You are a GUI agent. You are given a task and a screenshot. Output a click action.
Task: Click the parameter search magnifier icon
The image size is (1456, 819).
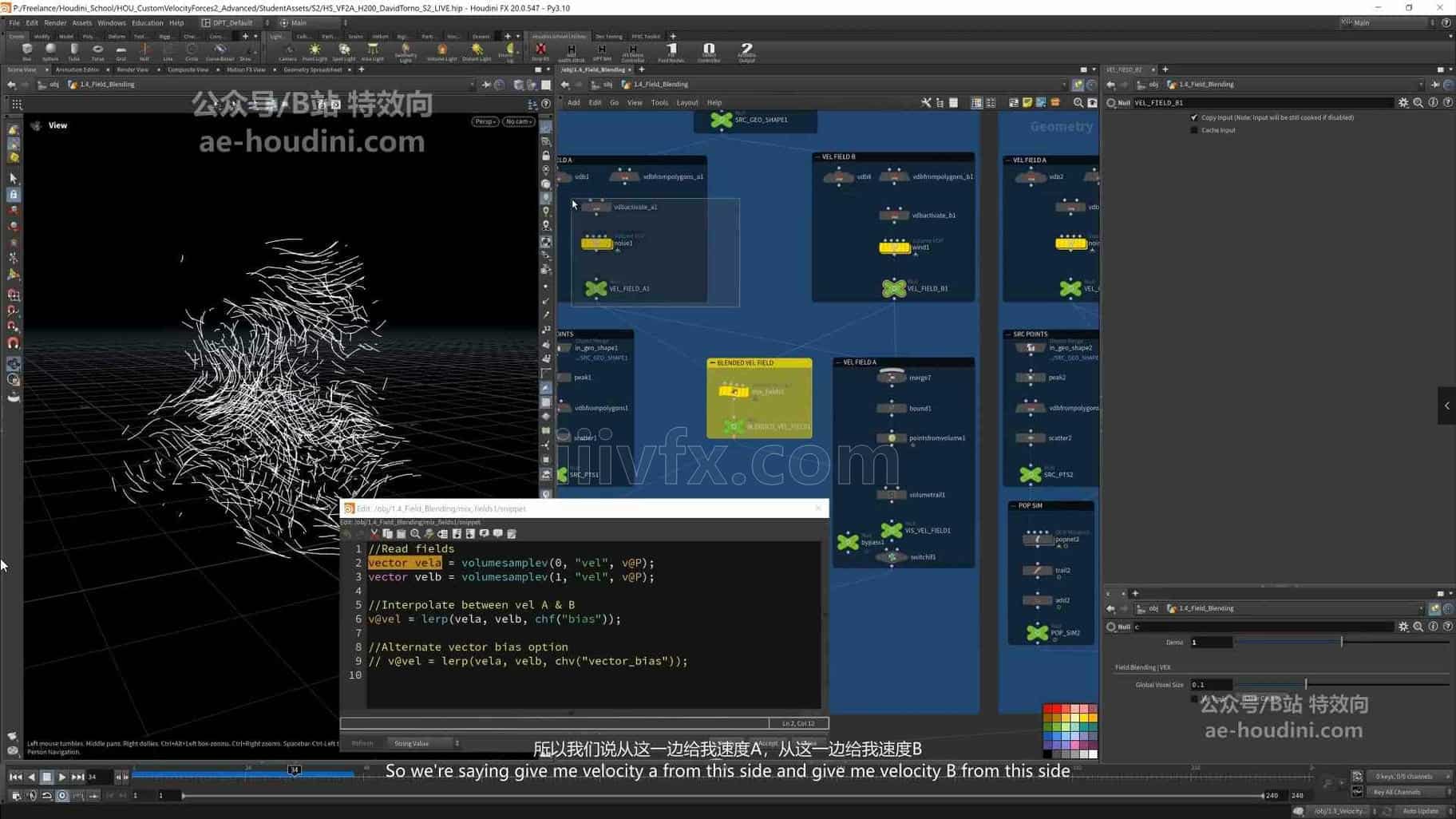(x=1418, y=103)
